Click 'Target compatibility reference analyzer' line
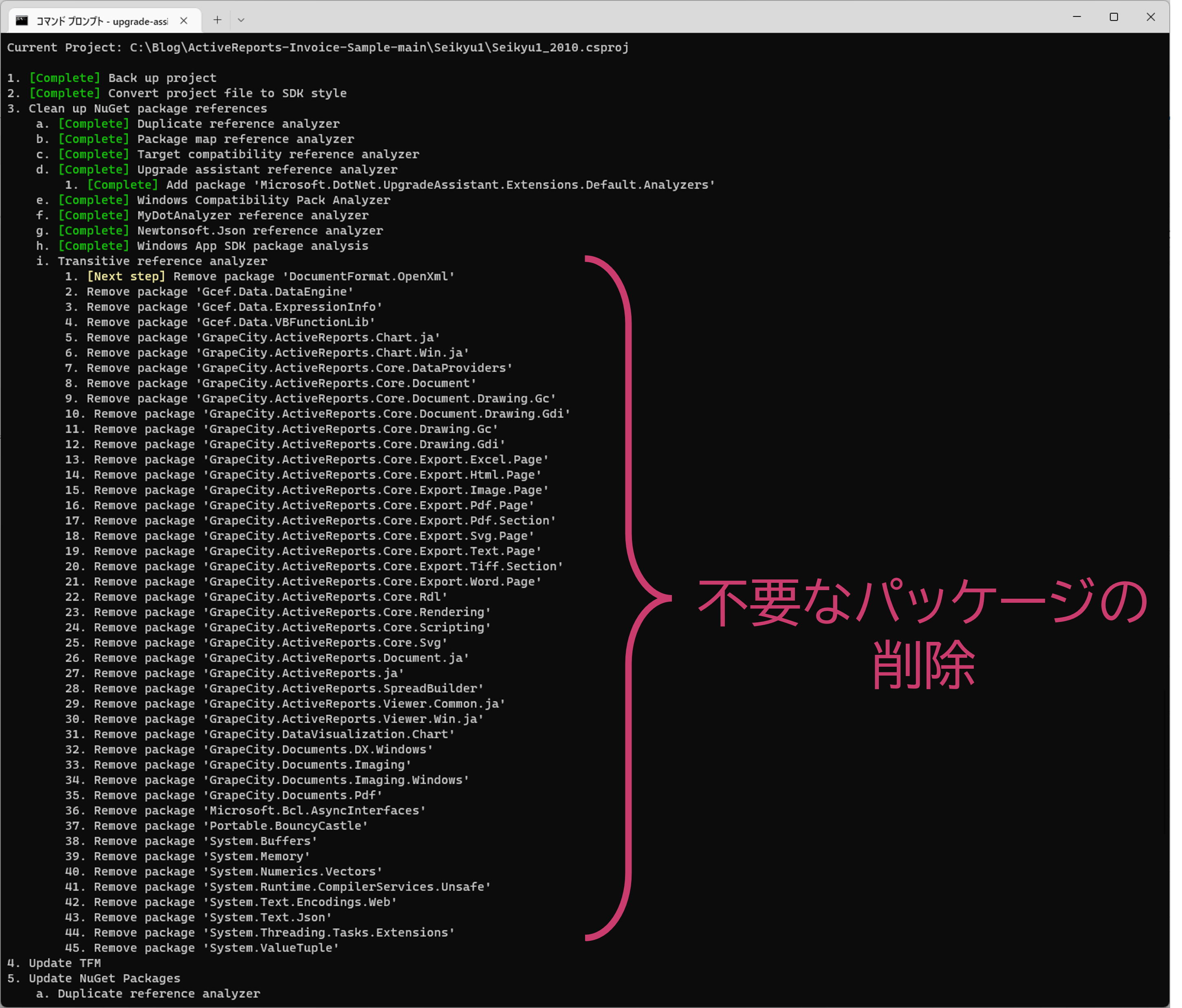Screen dimensions: 1182x1008 click(228, 154)
